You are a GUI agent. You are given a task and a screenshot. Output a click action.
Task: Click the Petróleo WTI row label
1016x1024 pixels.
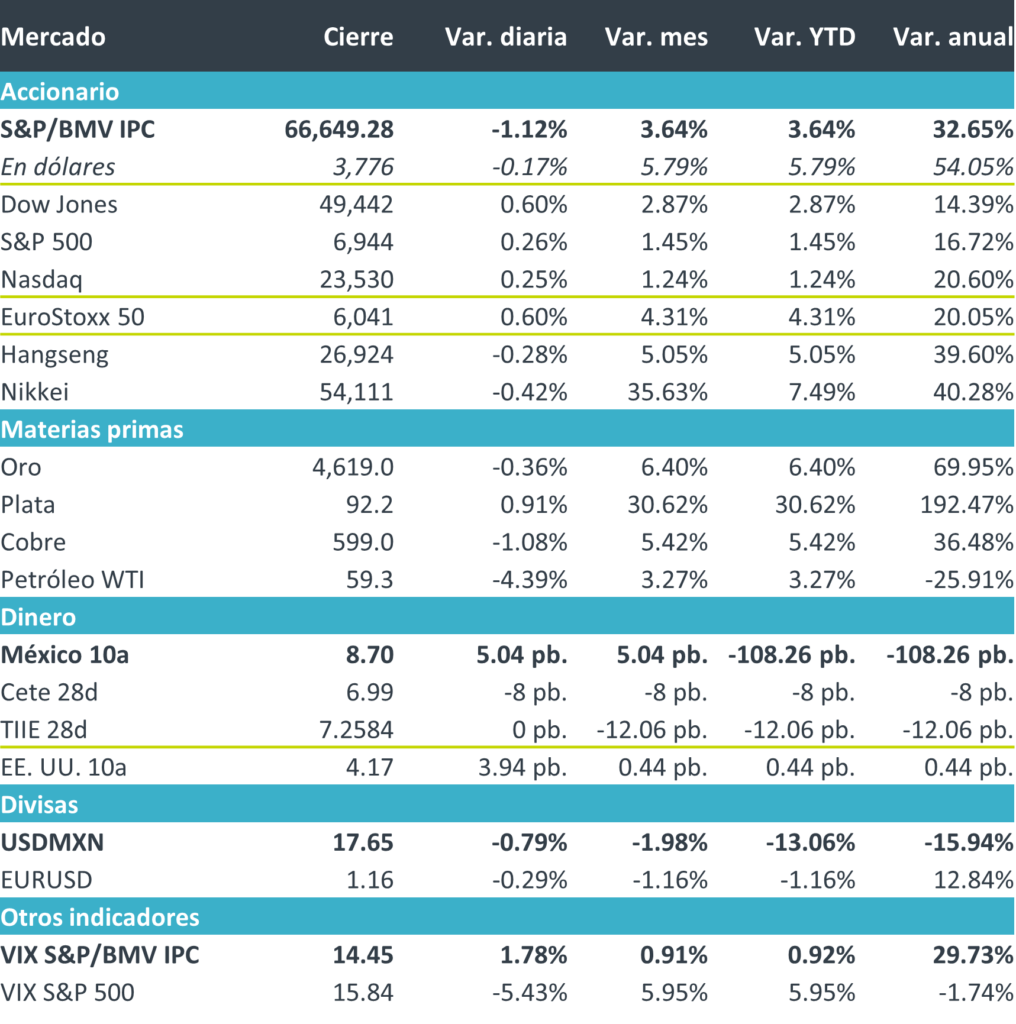tap(73, 580)
